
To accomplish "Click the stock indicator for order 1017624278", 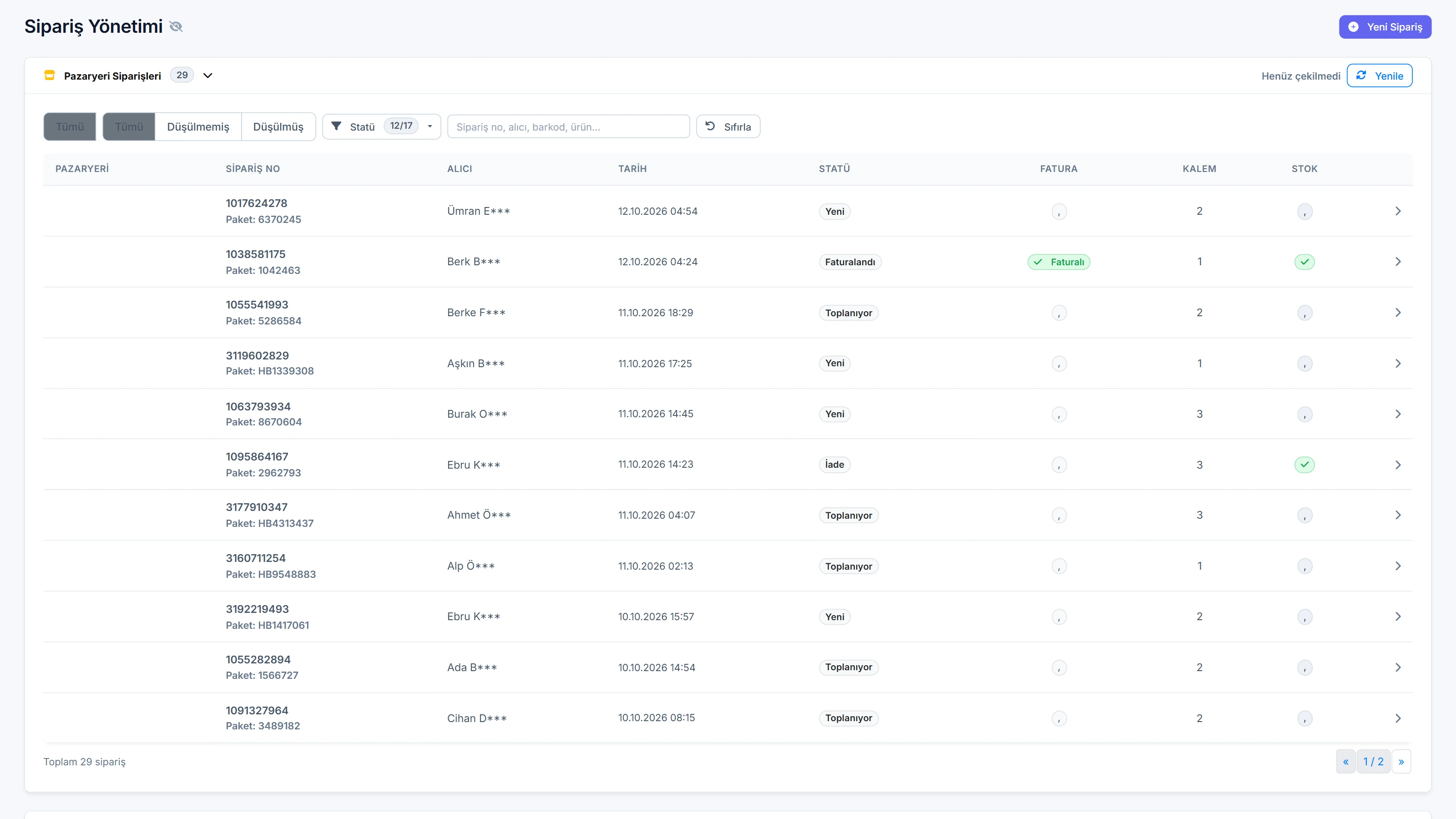I will [x=1304, y=212].
